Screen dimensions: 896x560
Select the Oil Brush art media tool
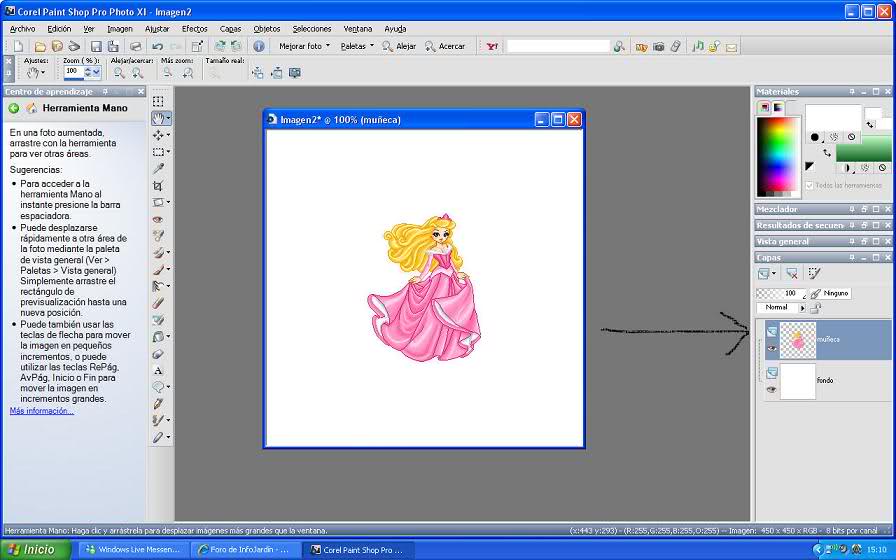pos(158,437)
